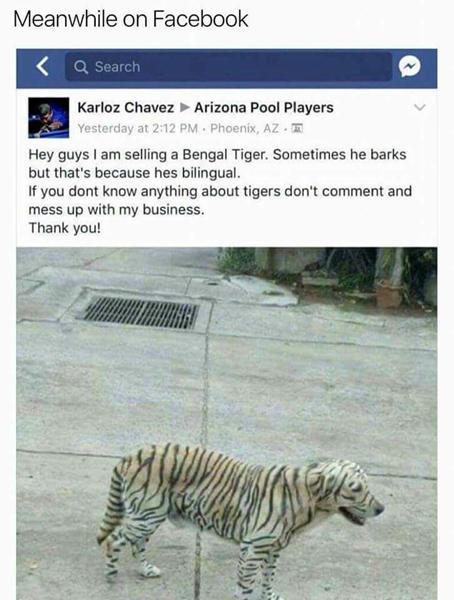Click the storm drain grate in the photo
This screenshot has height=600, width=454.
pos(141,313)
